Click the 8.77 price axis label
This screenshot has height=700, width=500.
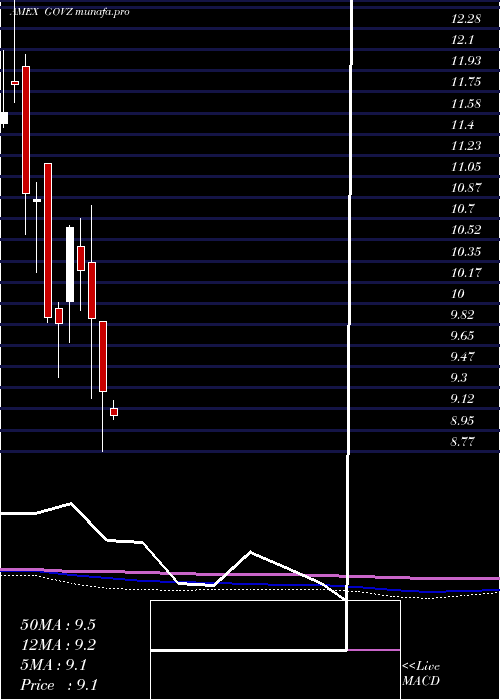pyautogui.click(x=462, y=442)
